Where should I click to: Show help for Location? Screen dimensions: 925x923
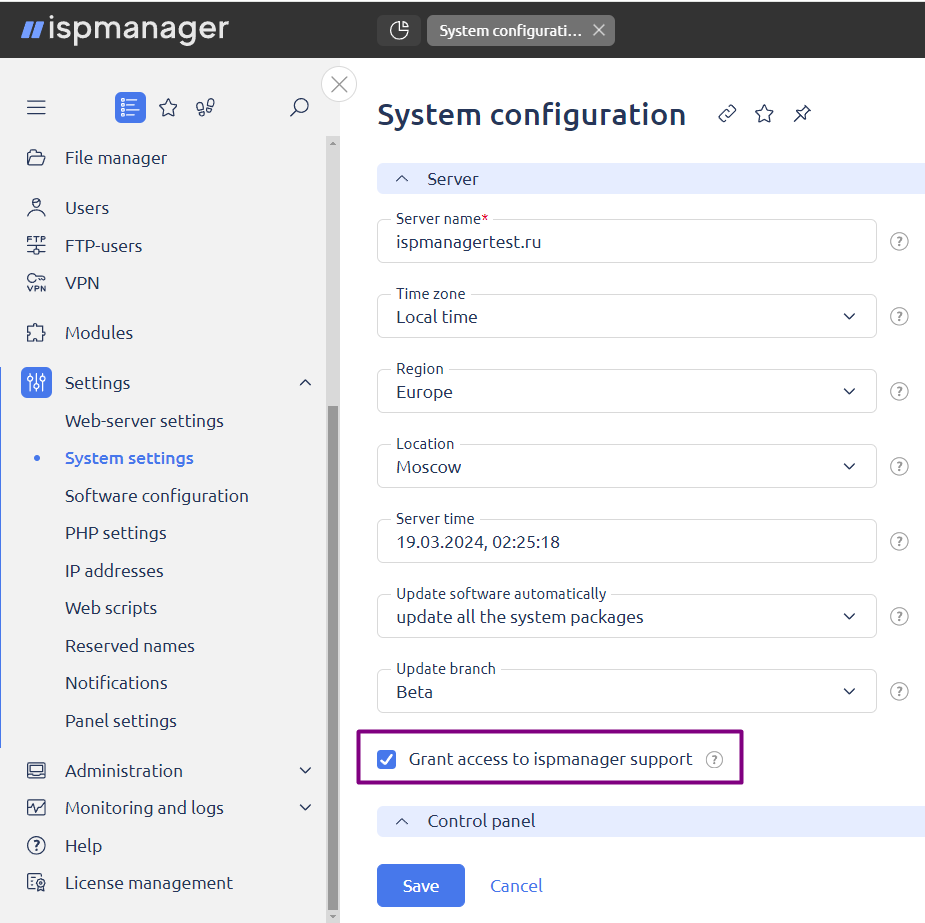[x=899, y=466]
